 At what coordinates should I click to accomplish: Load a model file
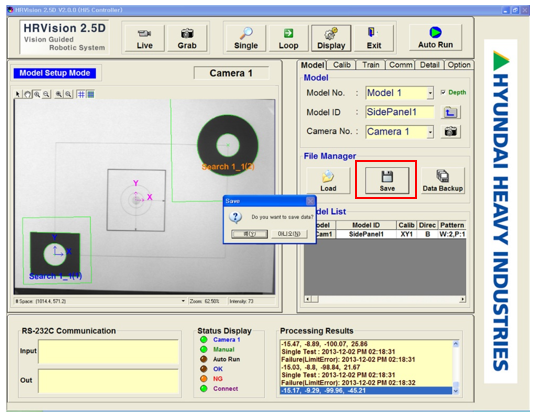328,181
